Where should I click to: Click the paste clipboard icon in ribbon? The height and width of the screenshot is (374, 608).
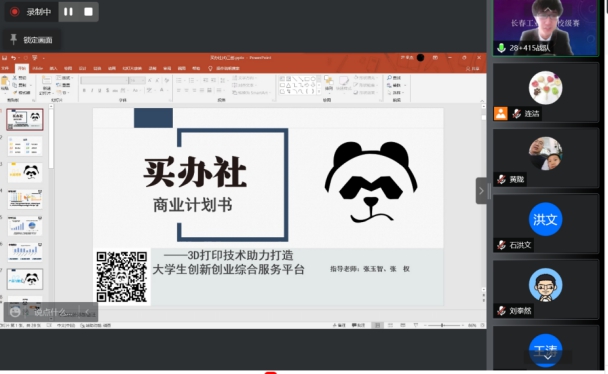(5, 83)
